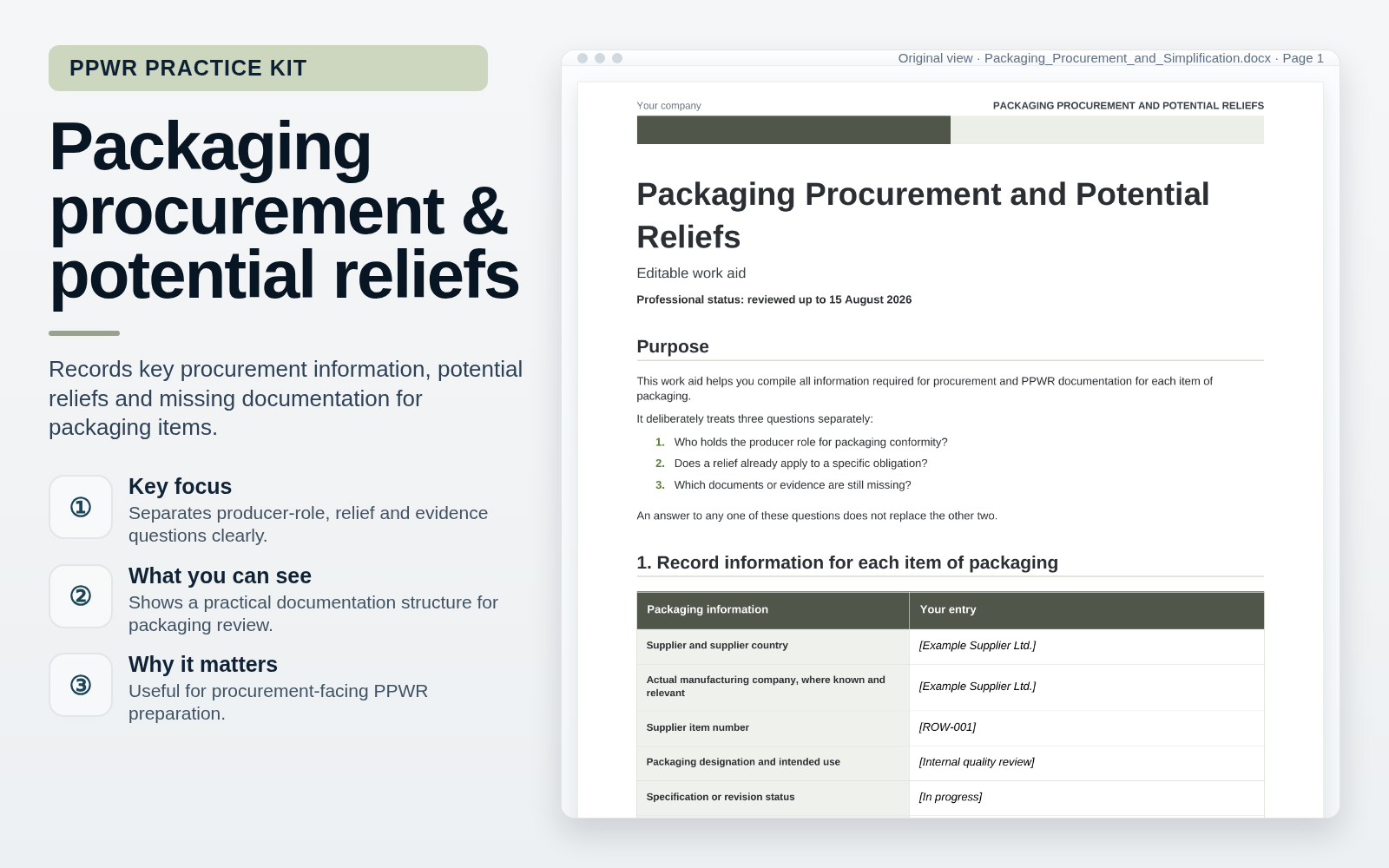The width and height of the screenshot is (1389, 868).
Task: Click the '[Internal quality review]' entry
Action: pyautogui.click(x=977, y=762)
